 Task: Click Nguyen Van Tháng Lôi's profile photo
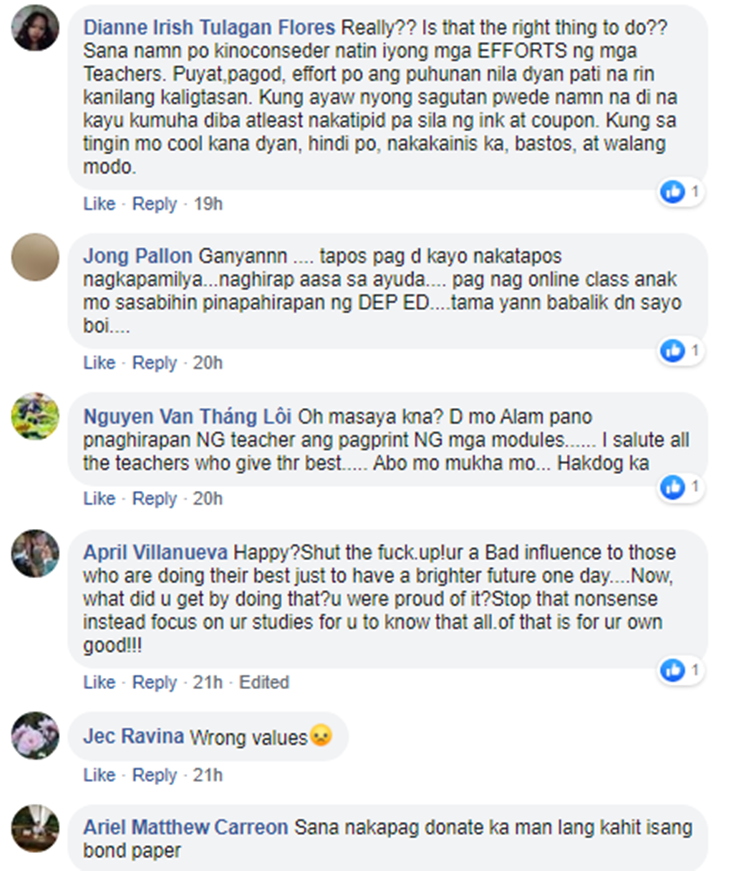click(x=35, y=416)
